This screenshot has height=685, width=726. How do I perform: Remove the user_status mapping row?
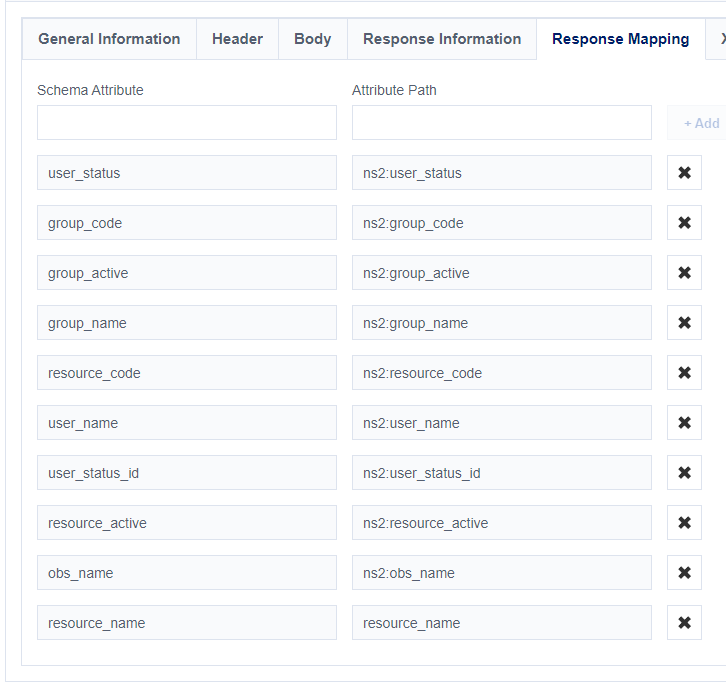pyautogui.click(x=684, y=173)
